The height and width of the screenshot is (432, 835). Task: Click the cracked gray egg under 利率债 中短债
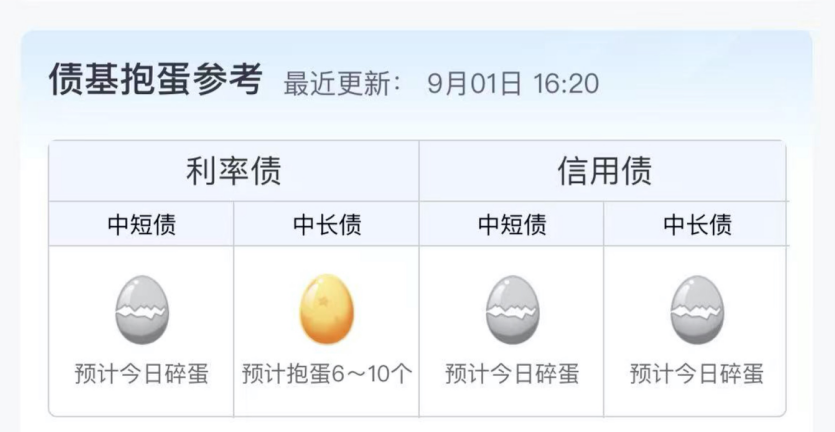click(x=142, y=309)
